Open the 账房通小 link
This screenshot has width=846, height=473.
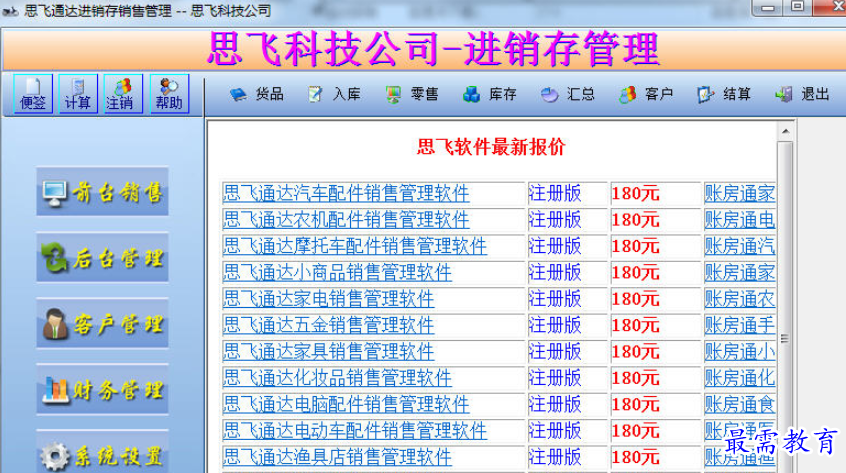pos(740,352)
